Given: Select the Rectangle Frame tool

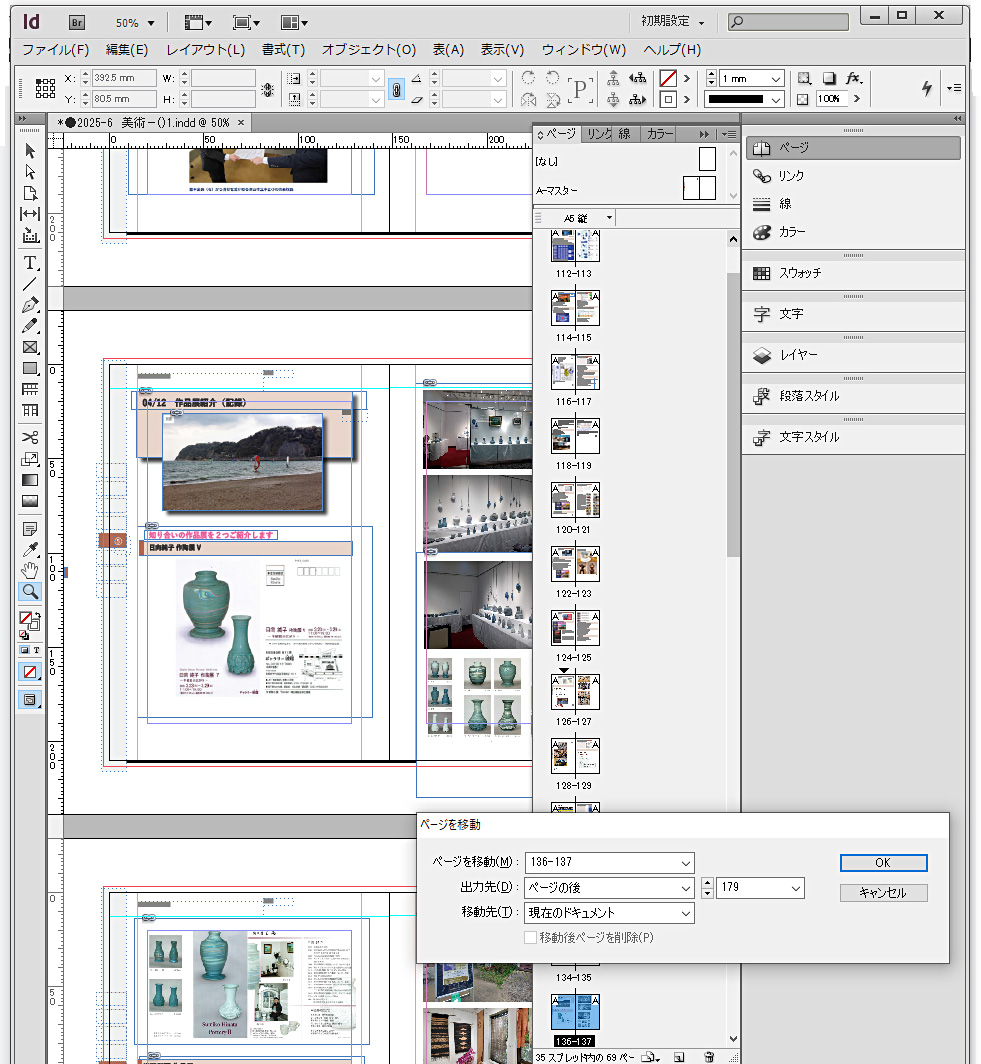Looking at the screenshot, I should coord(30,347).
